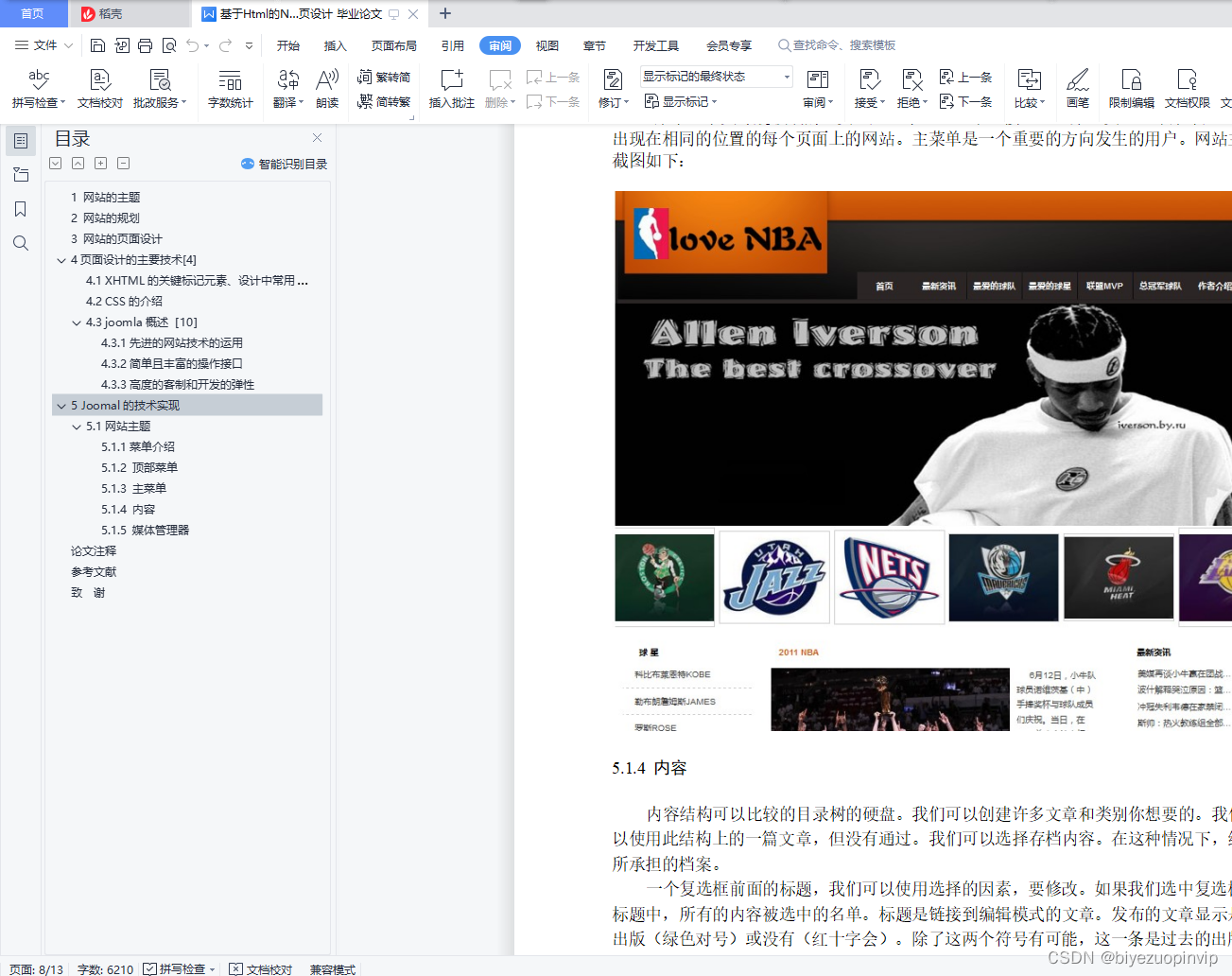This screenshot has width=1232, height=976.
Task: Open the chapter navigation sidebar icon
Action: pyautogui.click(x=21, y=175)
